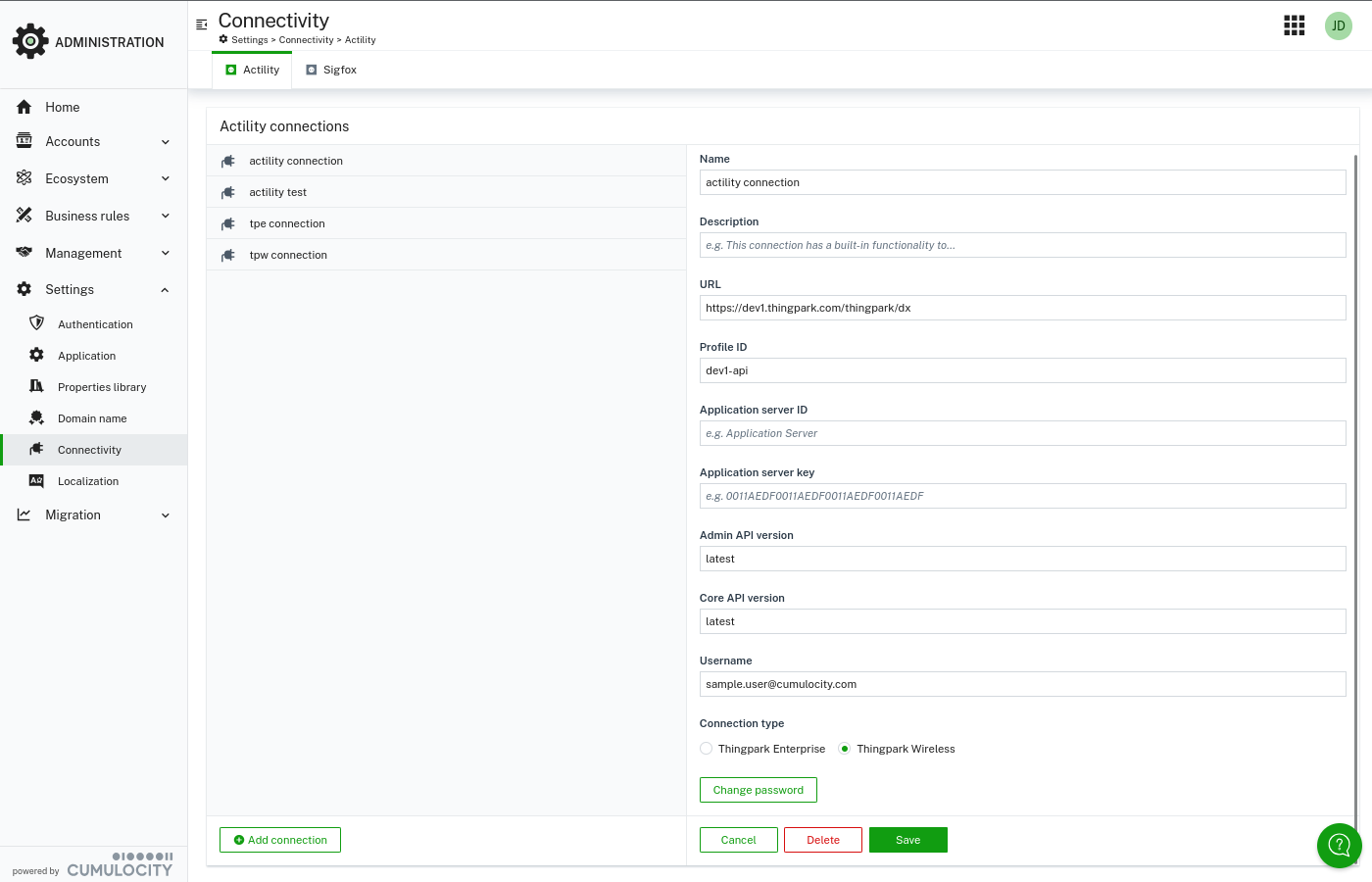
Task: Click the sidebar collapse icon near Connectivity title
Action: [202, 24]
